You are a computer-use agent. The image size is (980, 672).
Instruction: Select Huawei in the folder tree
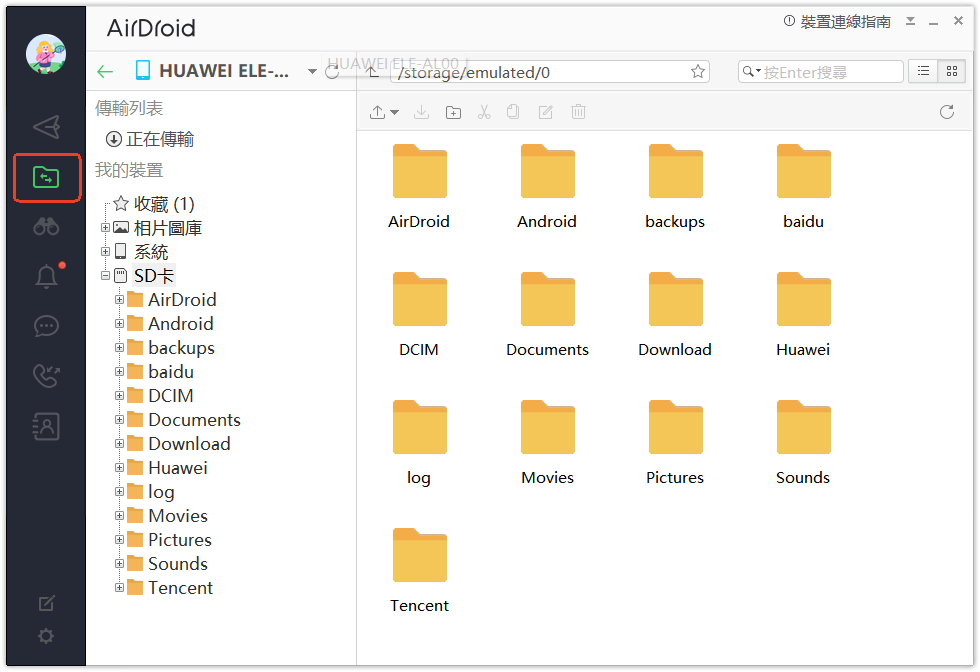(168, 468)
